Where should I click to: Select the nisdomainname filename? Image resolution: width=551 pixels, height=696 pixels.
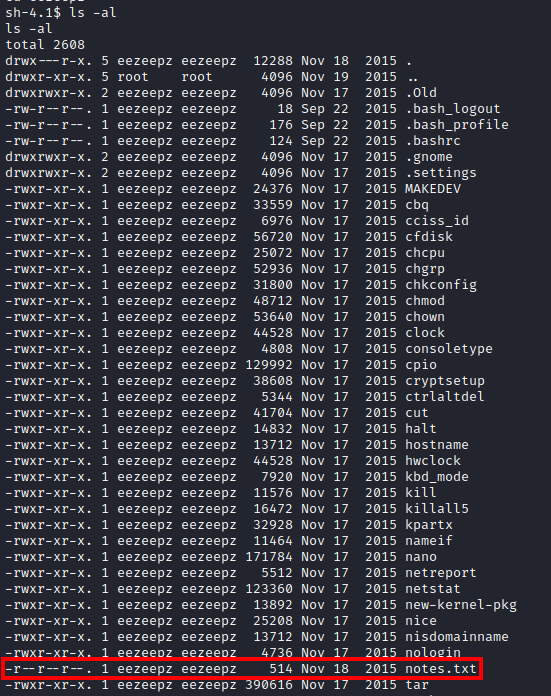point(456,637)
